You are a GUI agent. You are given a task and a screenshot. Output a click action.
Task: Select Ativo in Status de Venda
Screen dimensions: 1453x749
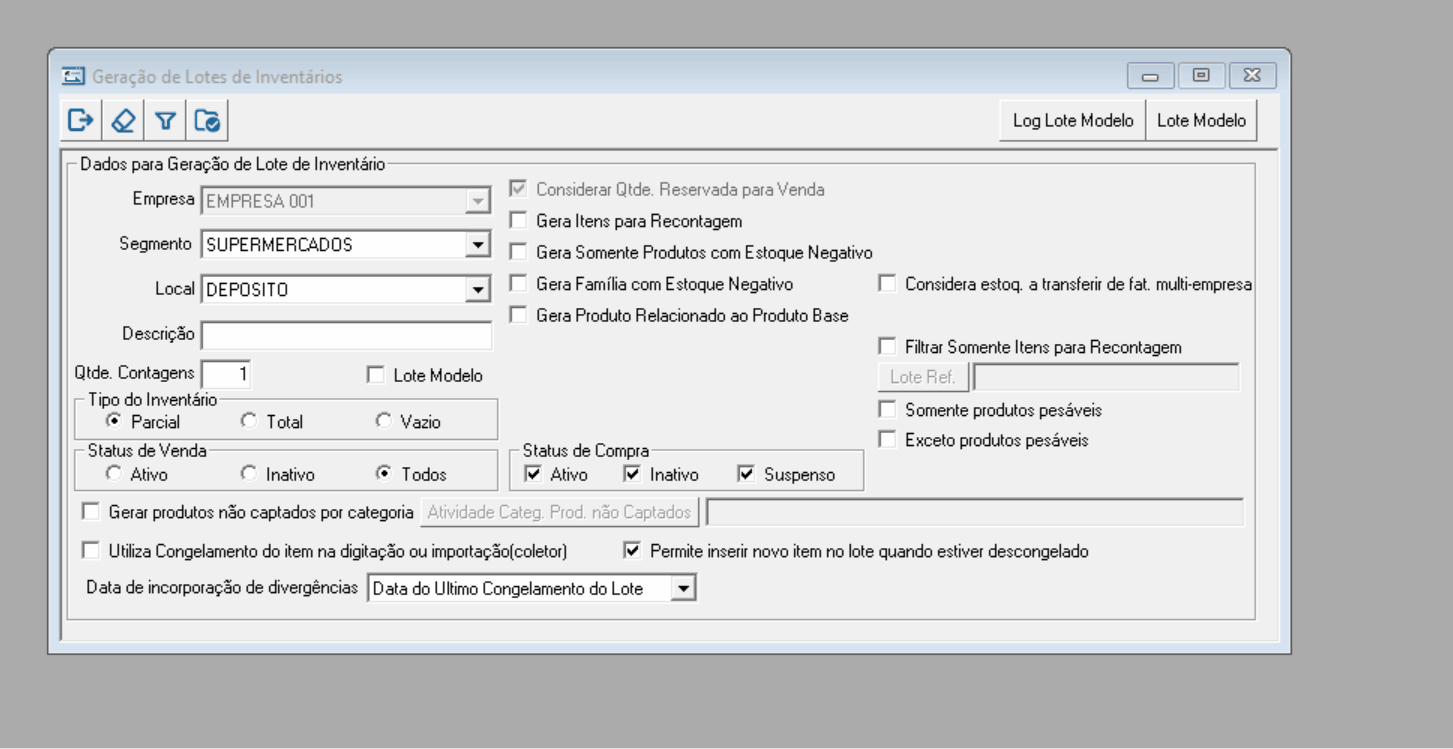click(x=113, y=474)
